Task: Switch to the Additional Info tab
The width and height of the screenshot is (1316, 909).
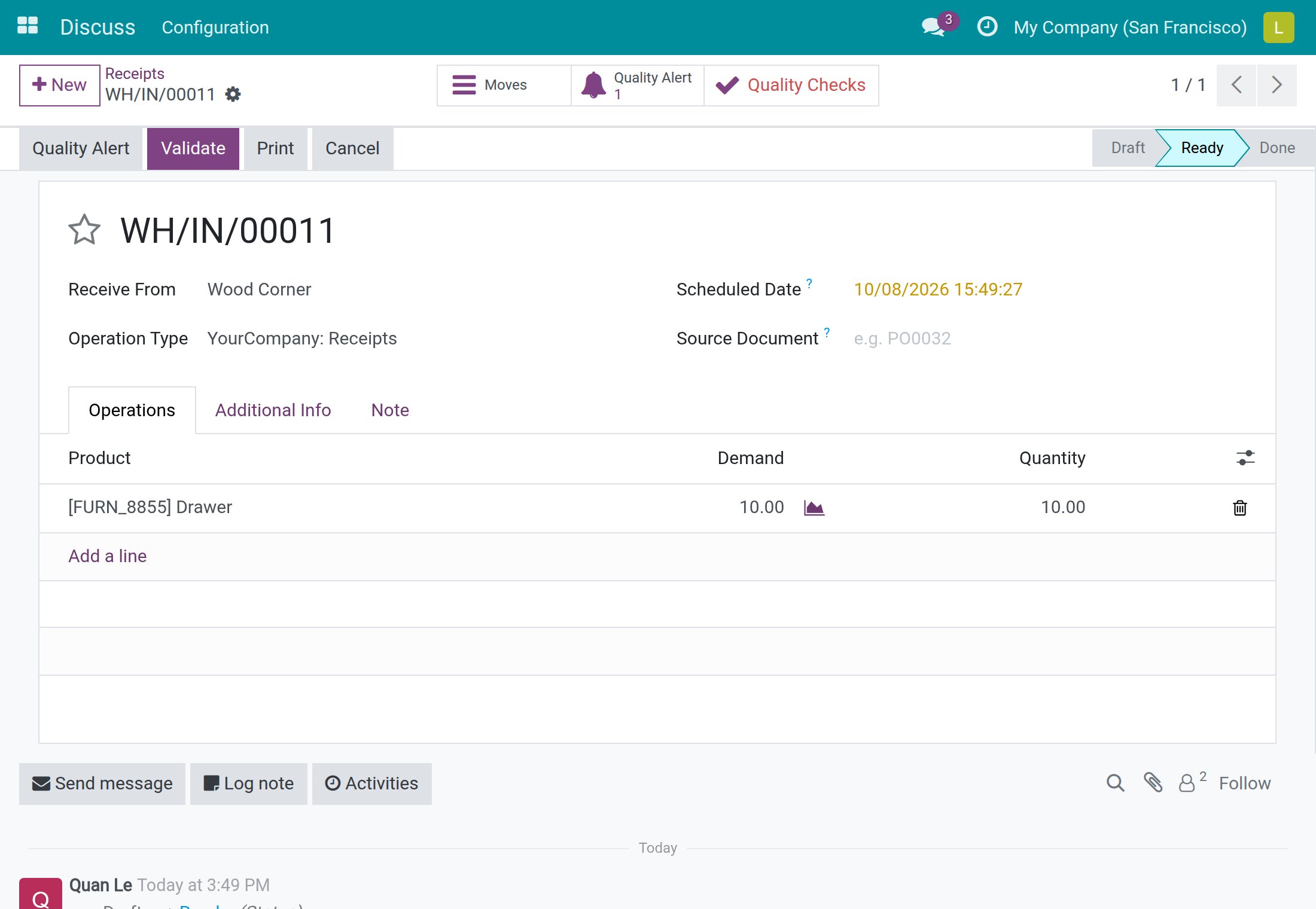Action: click(x=273, y=410)
